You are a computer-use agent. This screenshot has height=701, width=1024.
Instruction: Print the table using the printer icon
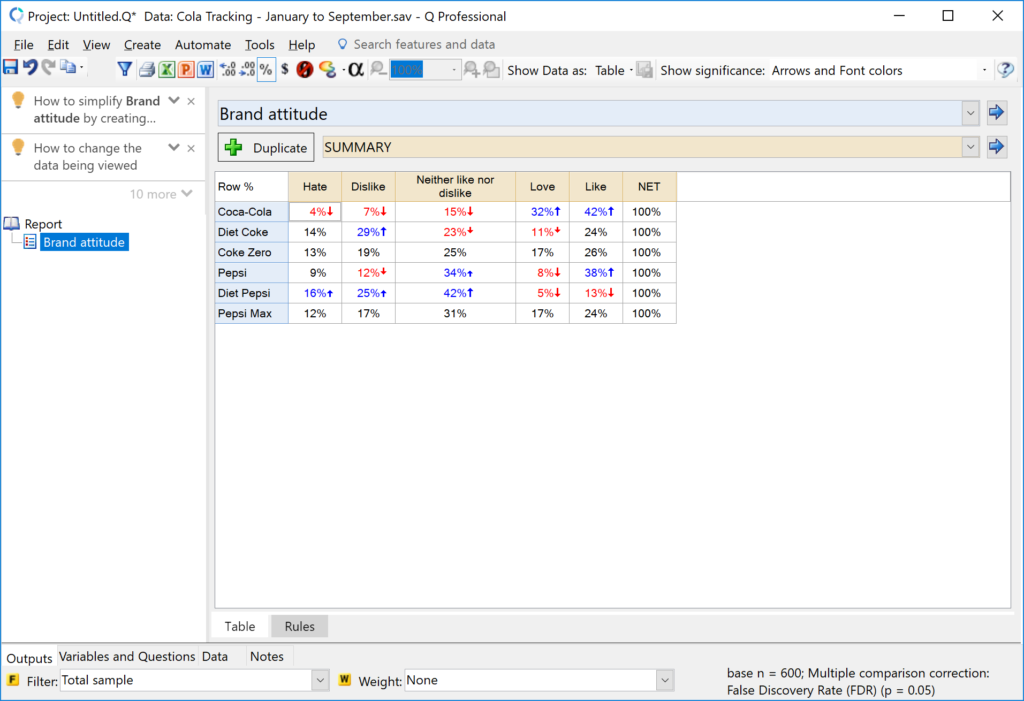147,69
